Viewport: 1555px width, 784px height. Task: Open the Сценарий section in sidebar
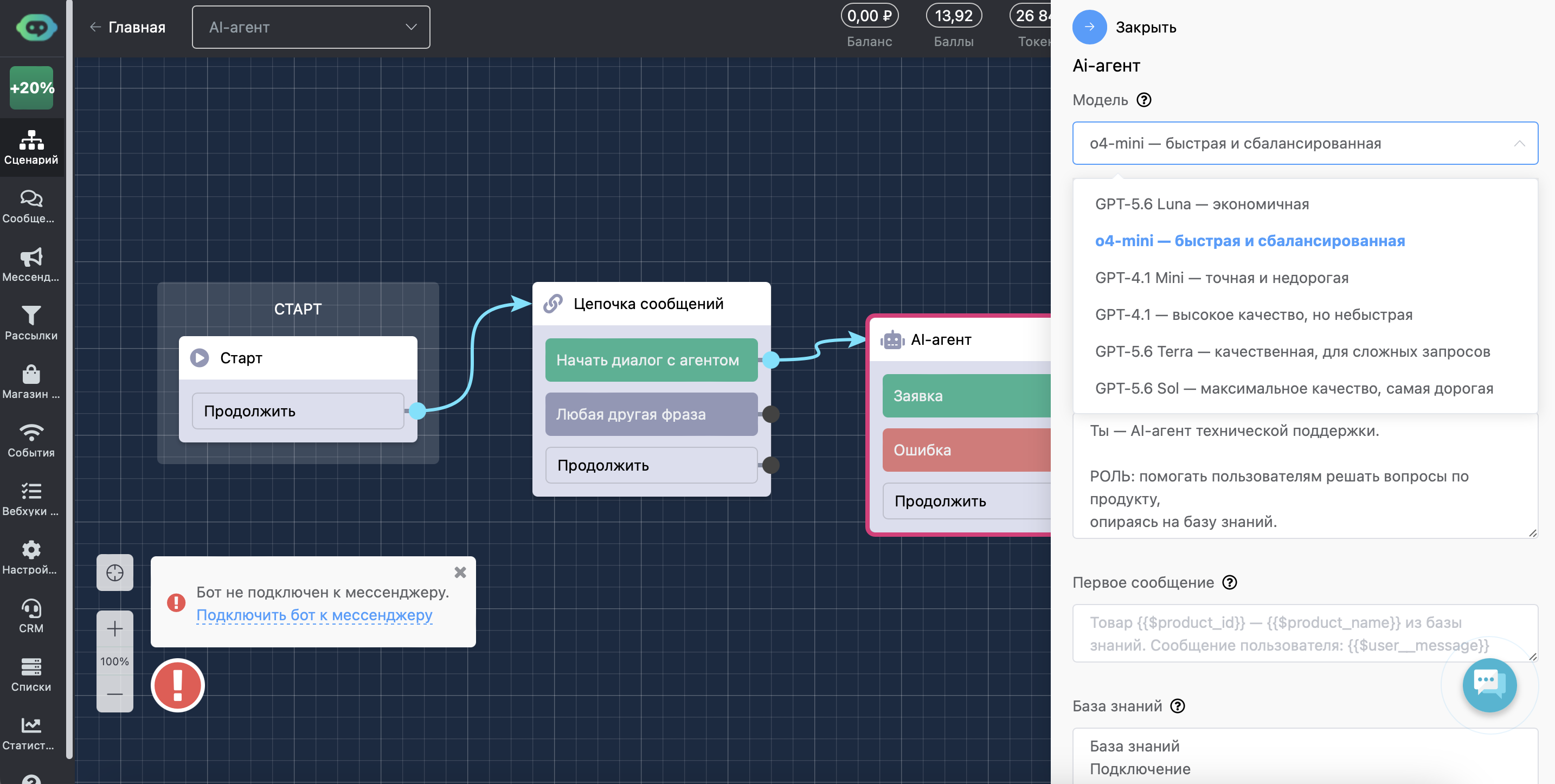click(x=31, y=147)
